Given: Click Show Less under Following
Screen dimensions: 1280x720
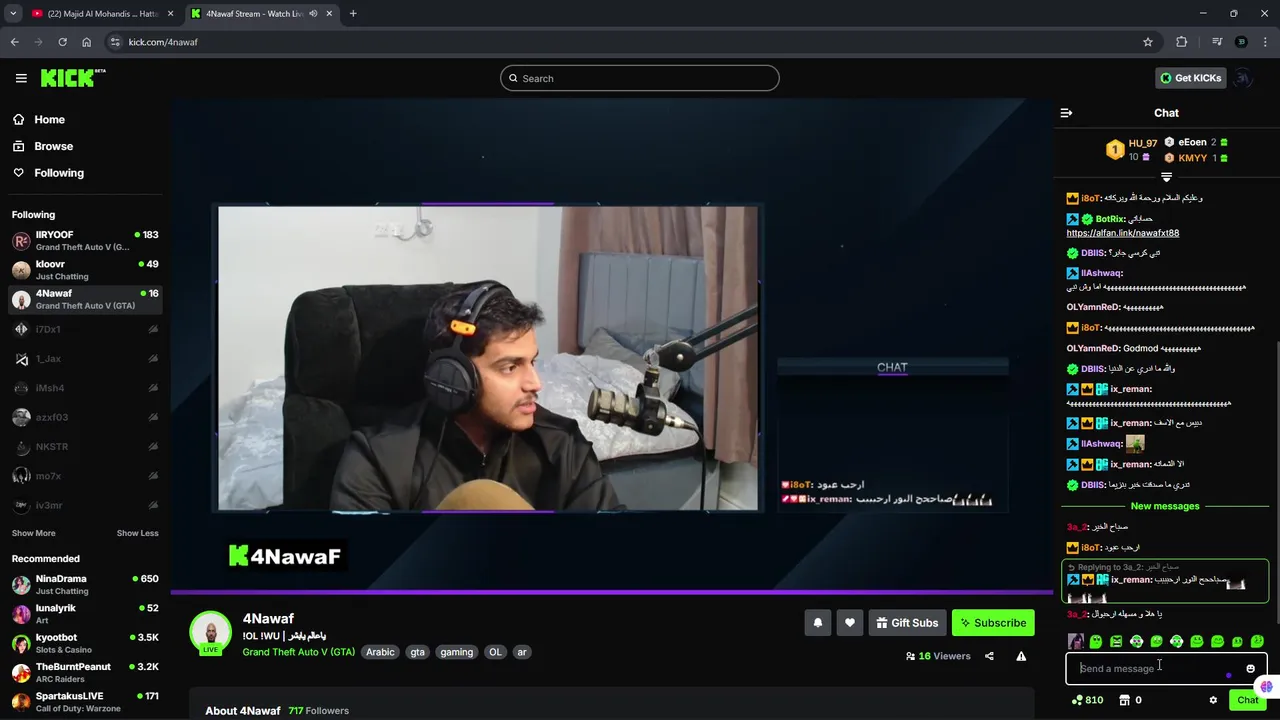Looking at the screenshot, I should tap(137, 533).
